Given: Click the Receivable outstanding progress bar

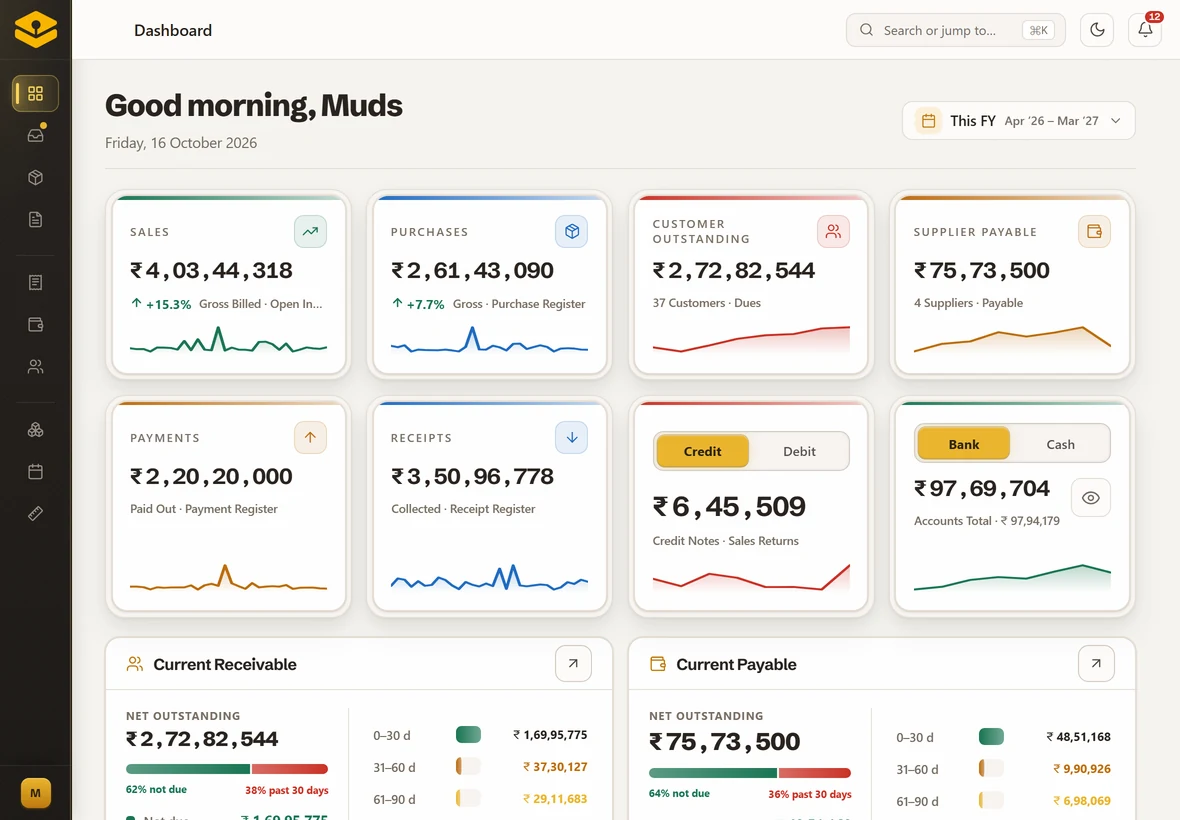Looking at the screenshot, I should click(x=227, y=769).
